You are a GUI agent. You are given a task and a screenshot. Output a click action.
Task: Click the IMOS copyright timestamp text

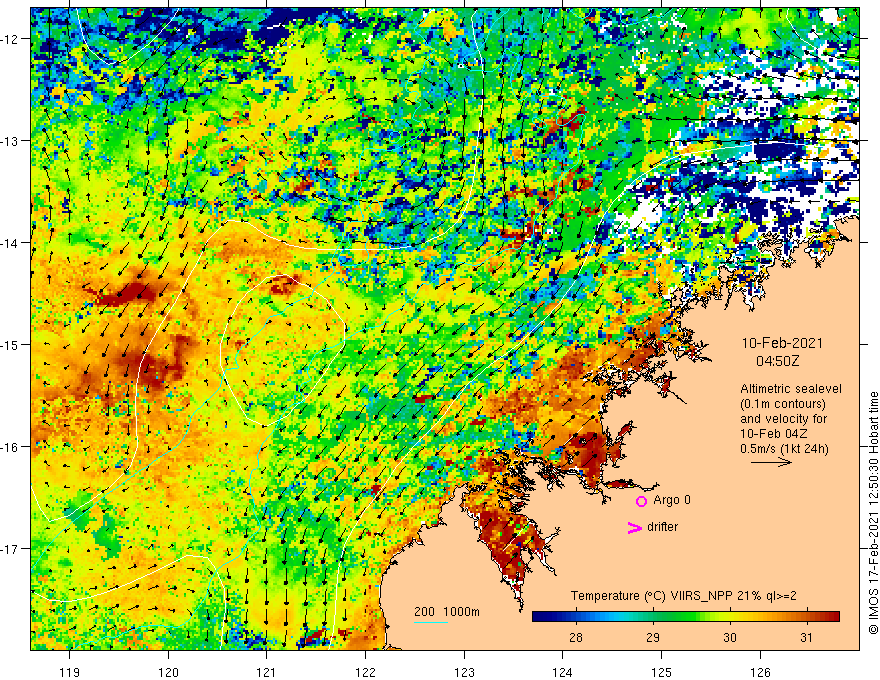coord(873,515)
